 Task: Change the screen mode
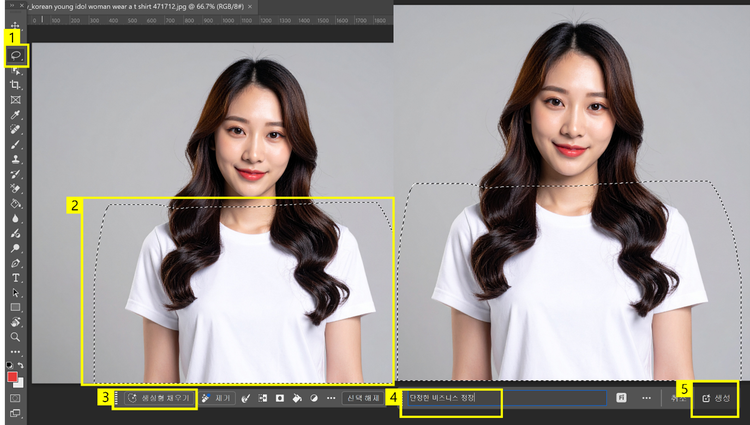(x=15, y=413)
